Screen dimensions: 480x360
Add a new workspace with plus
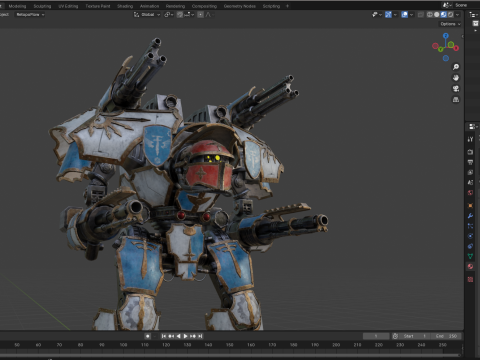click(x=287, y=6)
